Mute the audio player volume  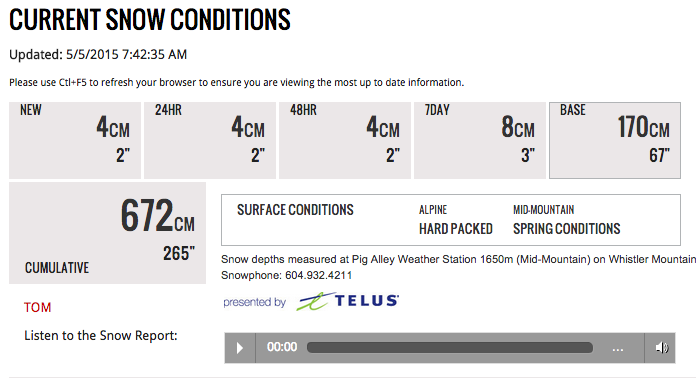click(x=661, y=347)
